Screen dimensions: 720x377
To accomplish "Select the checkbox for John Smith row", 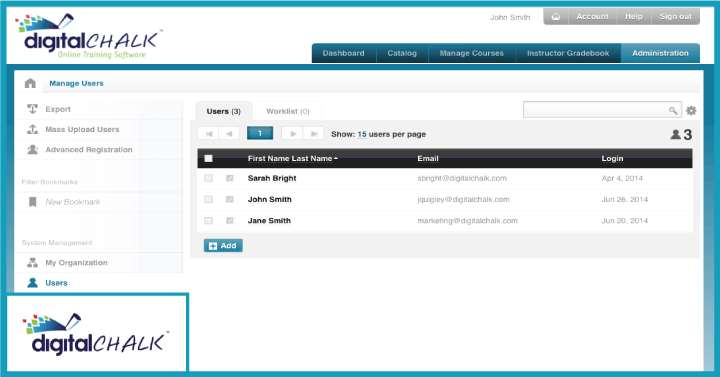I will (208, 199).
